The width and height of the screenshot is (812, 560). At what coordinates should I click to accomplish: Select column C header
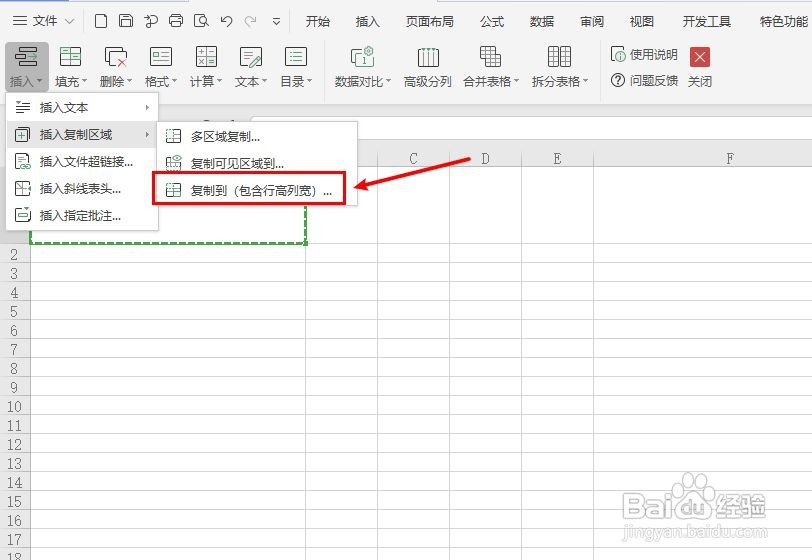click(413, 159)
